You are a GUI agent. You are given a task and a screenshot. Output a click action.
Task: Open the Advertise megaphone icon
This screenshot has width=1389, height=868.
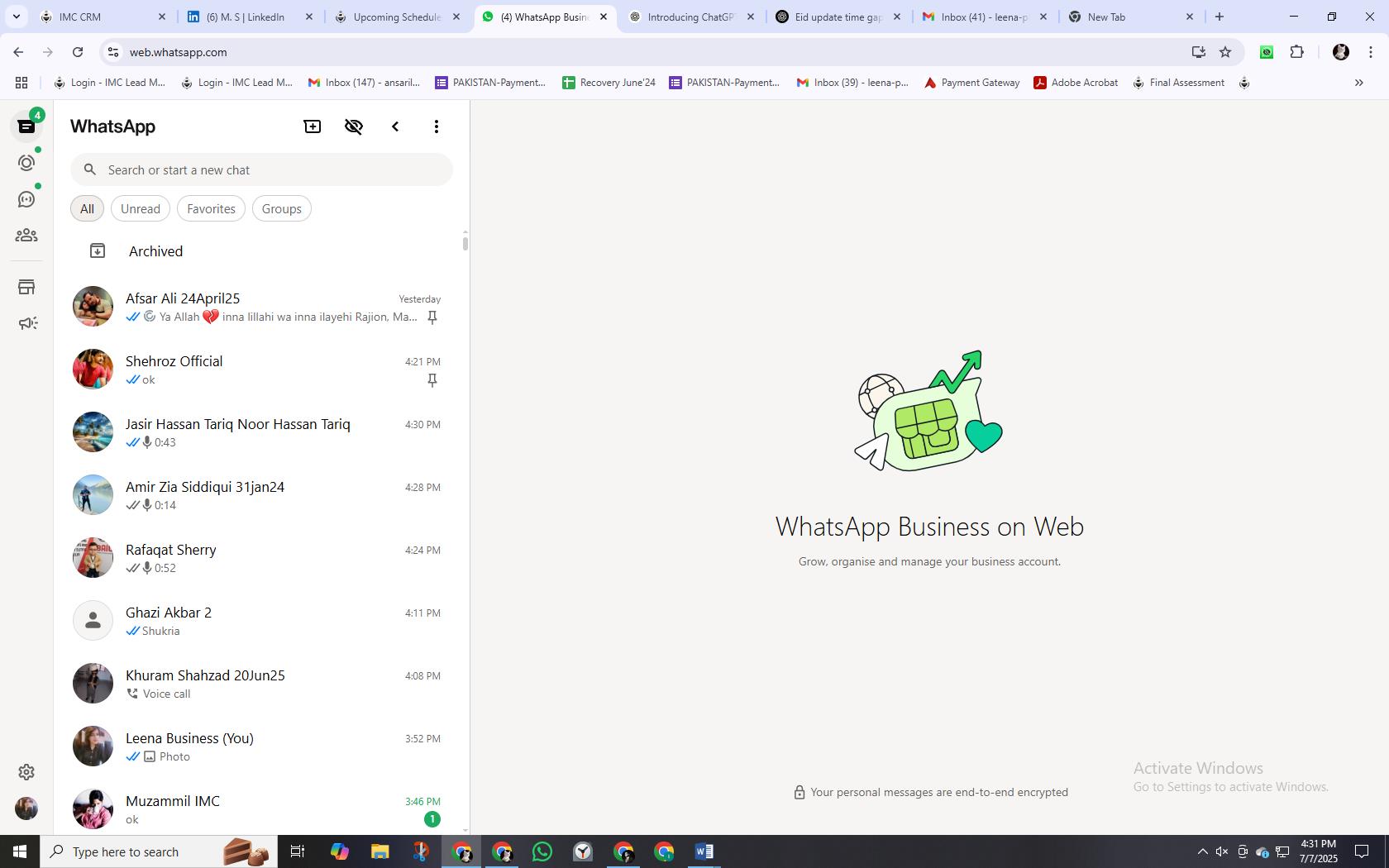27,323
